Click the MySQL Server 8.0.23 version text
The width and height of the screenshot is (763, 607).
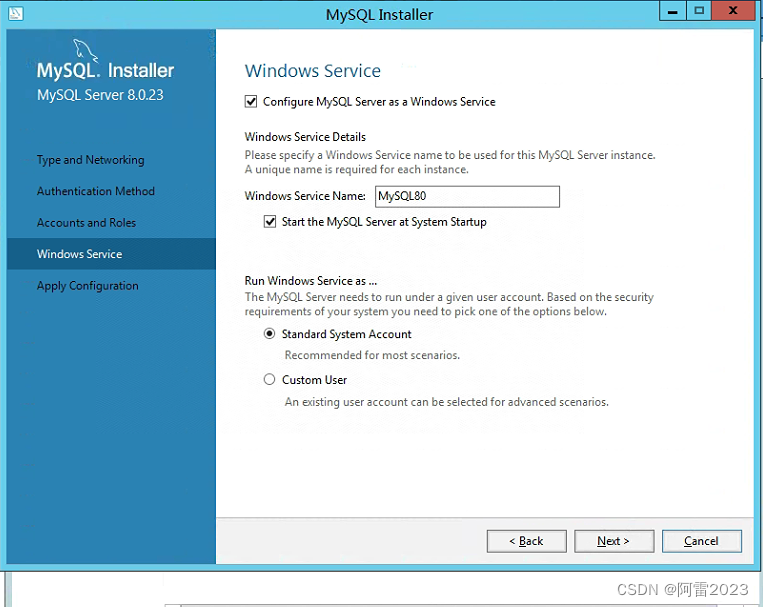(100, 95)
